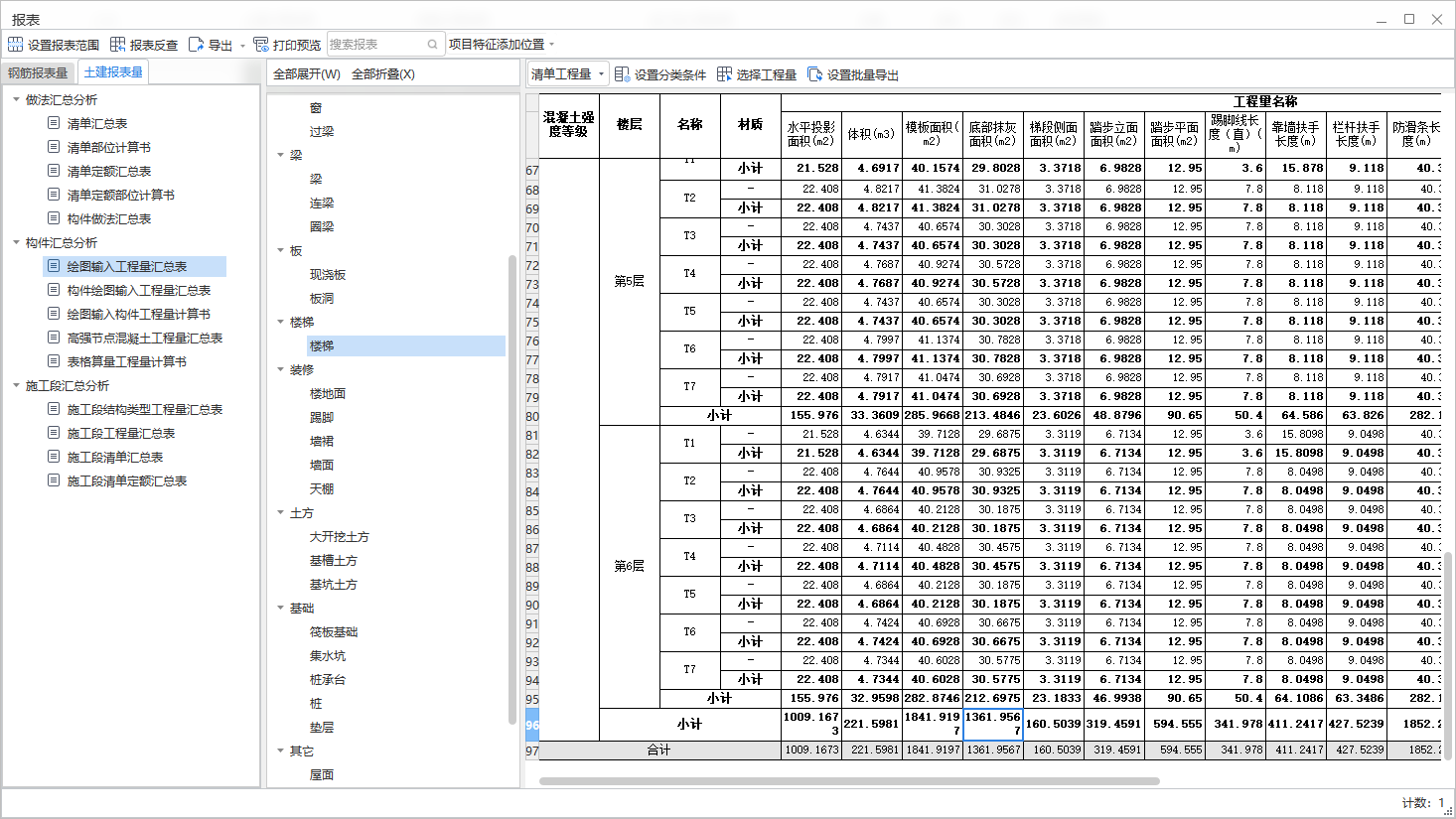The width and height of the screenshot is (1456, 819).
Task: Click the 导出 export icon
Action: click(x=196, y=45)
